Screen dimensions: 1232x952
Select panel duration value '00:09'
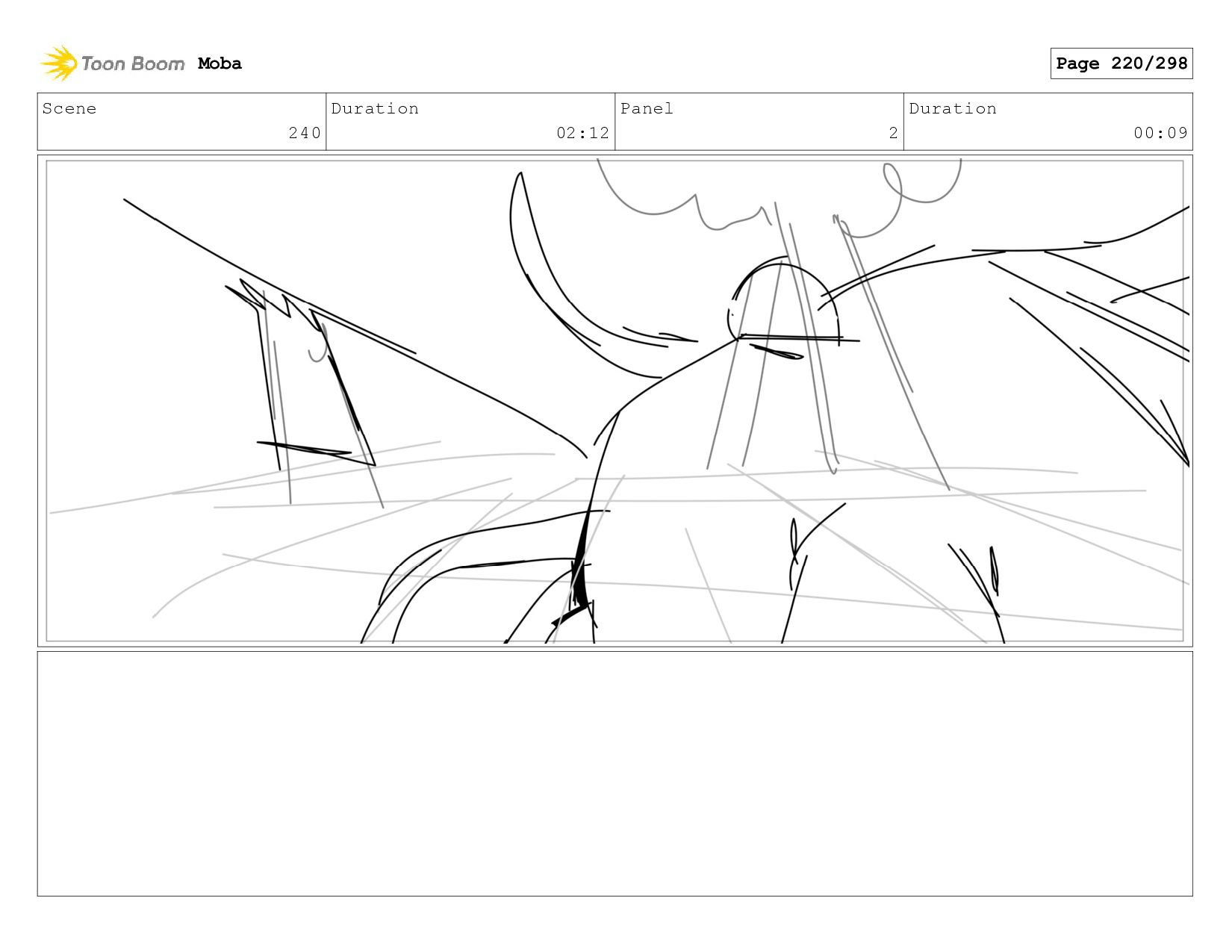point(1160,133)
